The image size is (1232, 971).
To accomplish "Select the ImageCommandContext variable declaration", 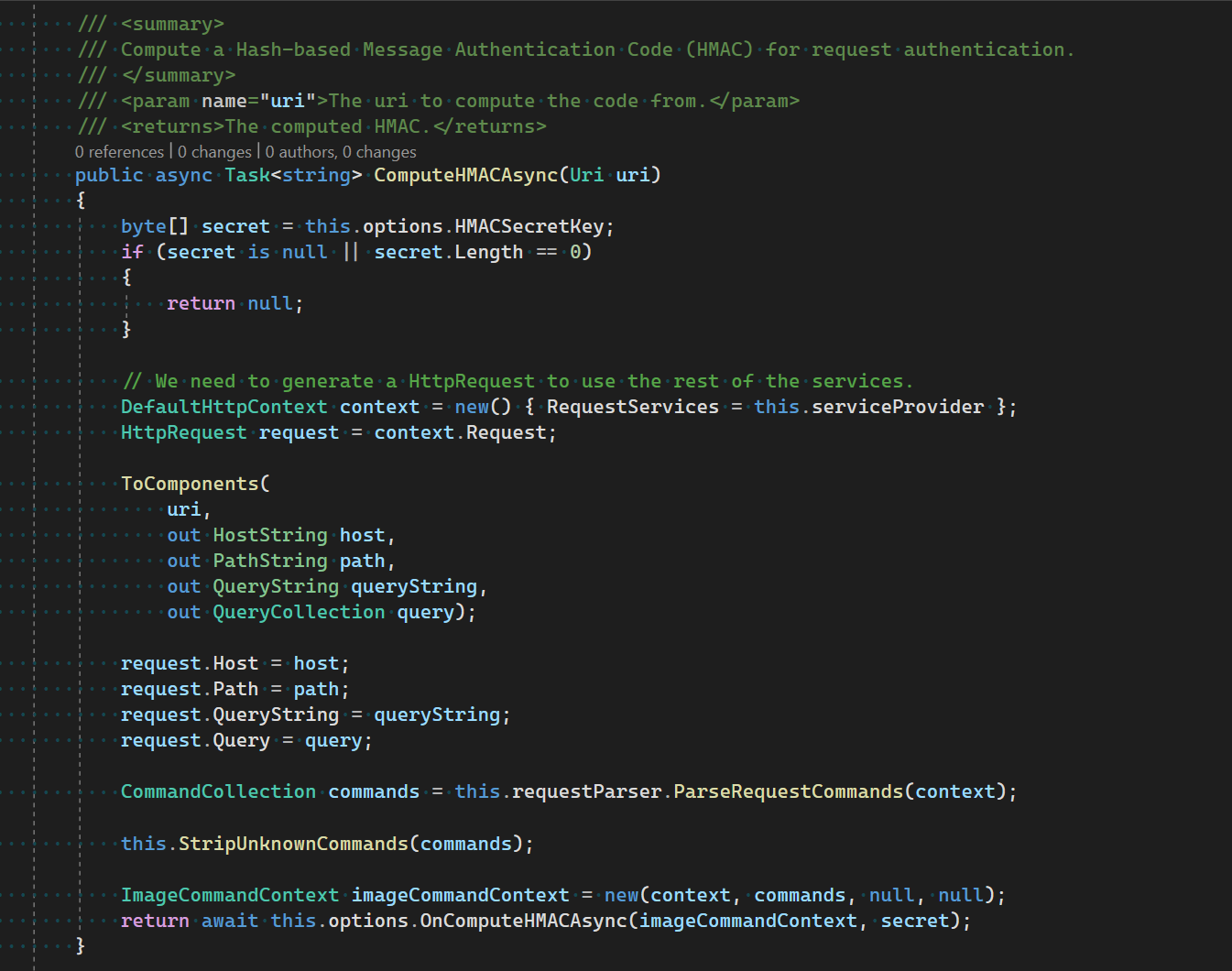I will [461, 894].
